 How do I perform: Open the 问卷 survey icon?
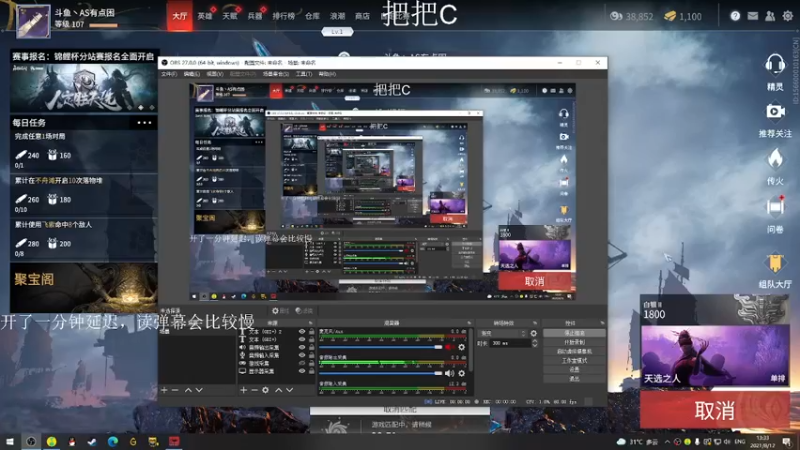pos(774,206)
